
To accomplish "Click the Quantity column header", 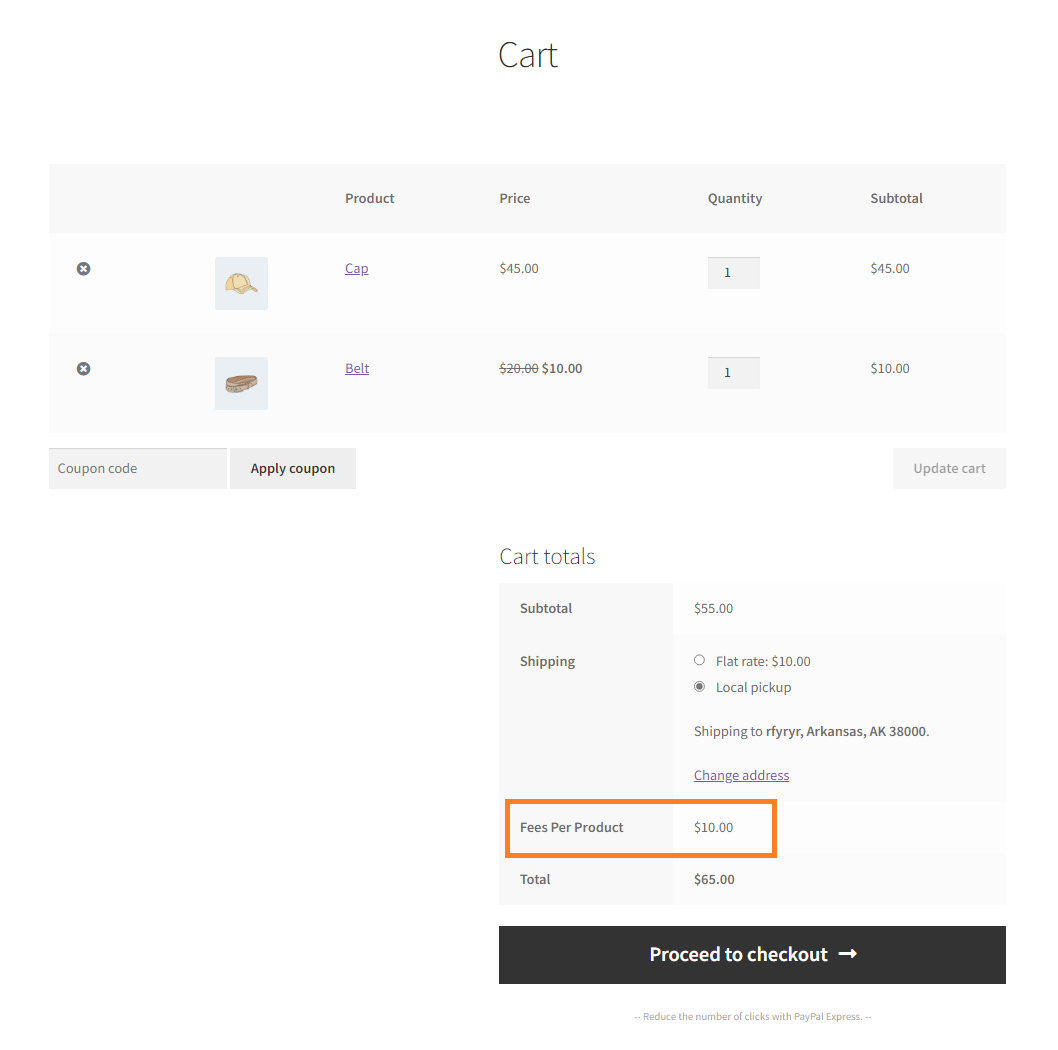I will pos(735,198).
